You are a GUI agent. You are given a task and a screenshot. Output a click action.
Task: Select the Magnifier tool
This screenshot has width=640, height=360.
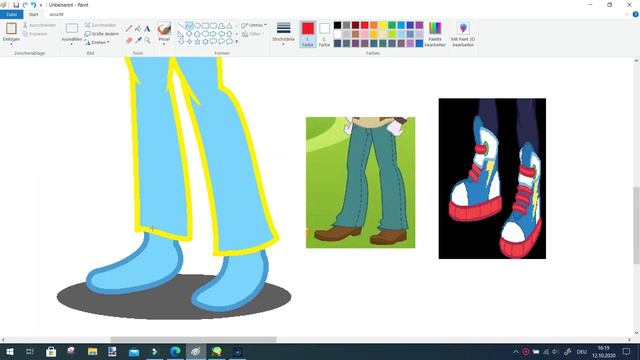(147, 40)
